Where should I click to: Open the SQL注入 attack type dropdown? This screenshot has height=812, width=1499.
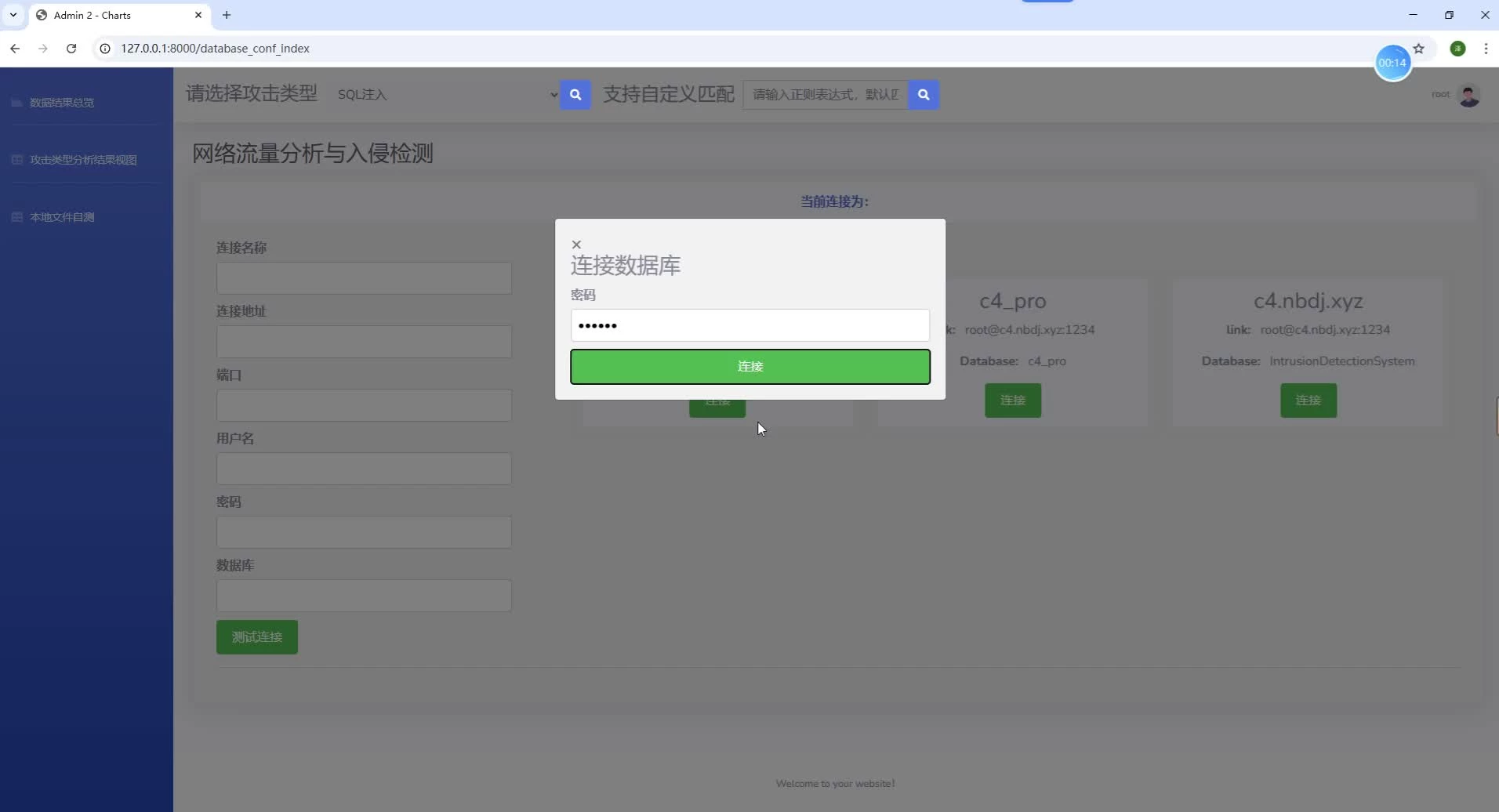point(447,95)
